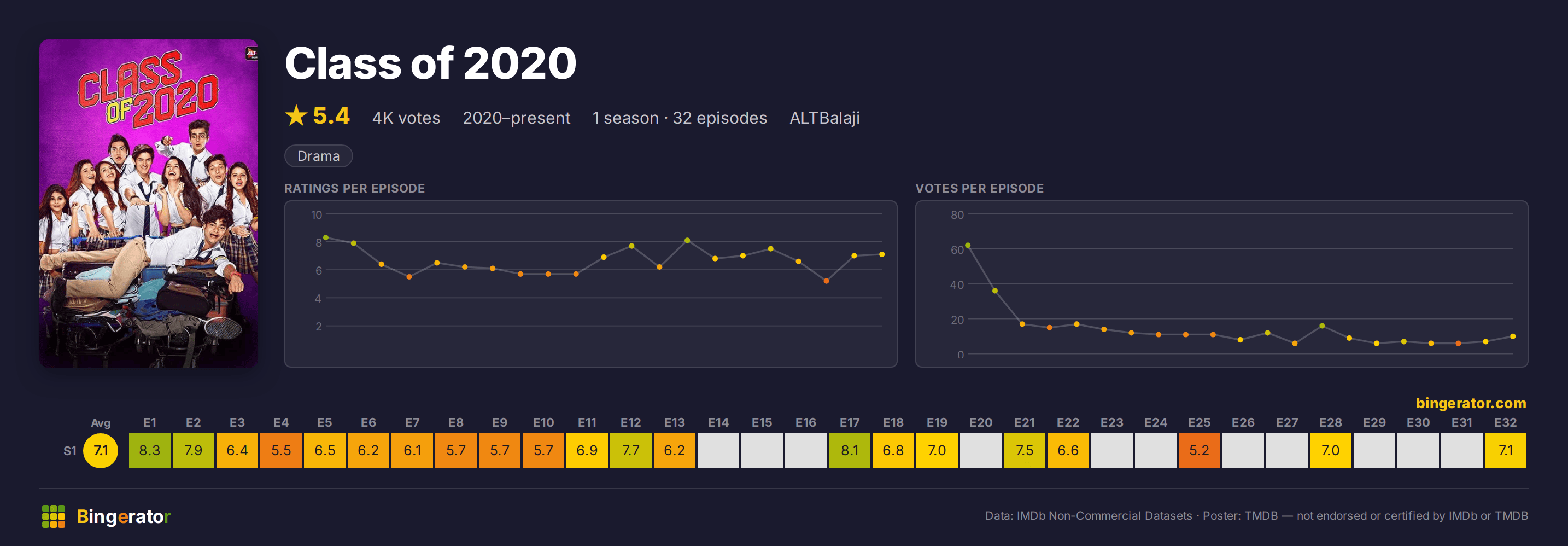The image size is (1568, 546).
Task: Click the empty E14 rating cell
Action: (718, 450)
